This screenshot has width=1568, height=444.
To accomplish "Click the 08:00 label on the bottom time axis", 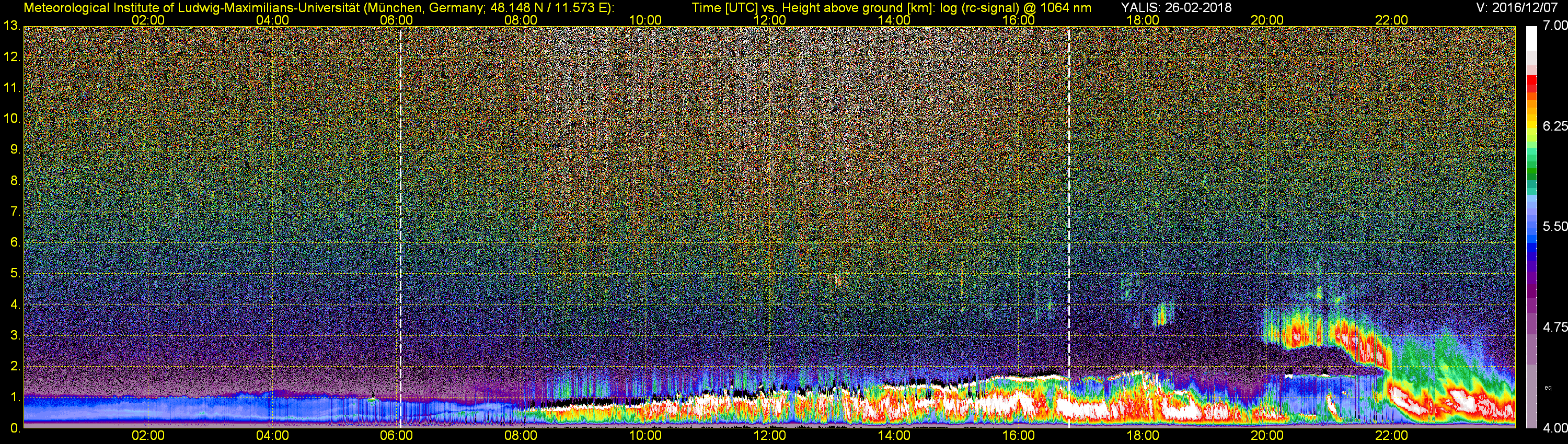I will coord(521,436).
